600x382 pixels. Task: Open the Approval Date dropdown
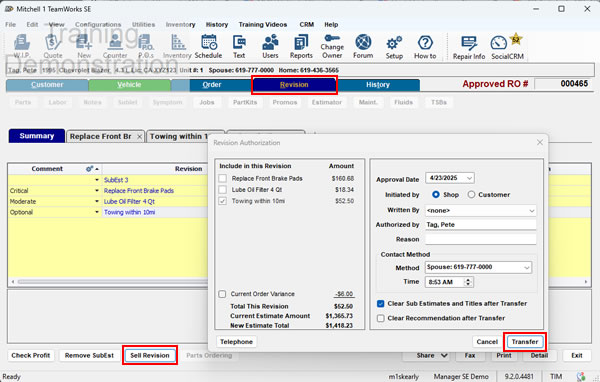point(470,178)
